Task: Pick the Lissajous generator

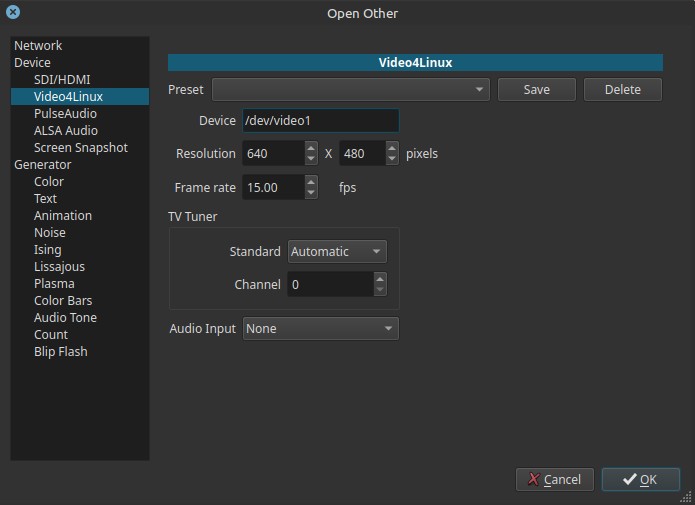Action: pos(59,267)
